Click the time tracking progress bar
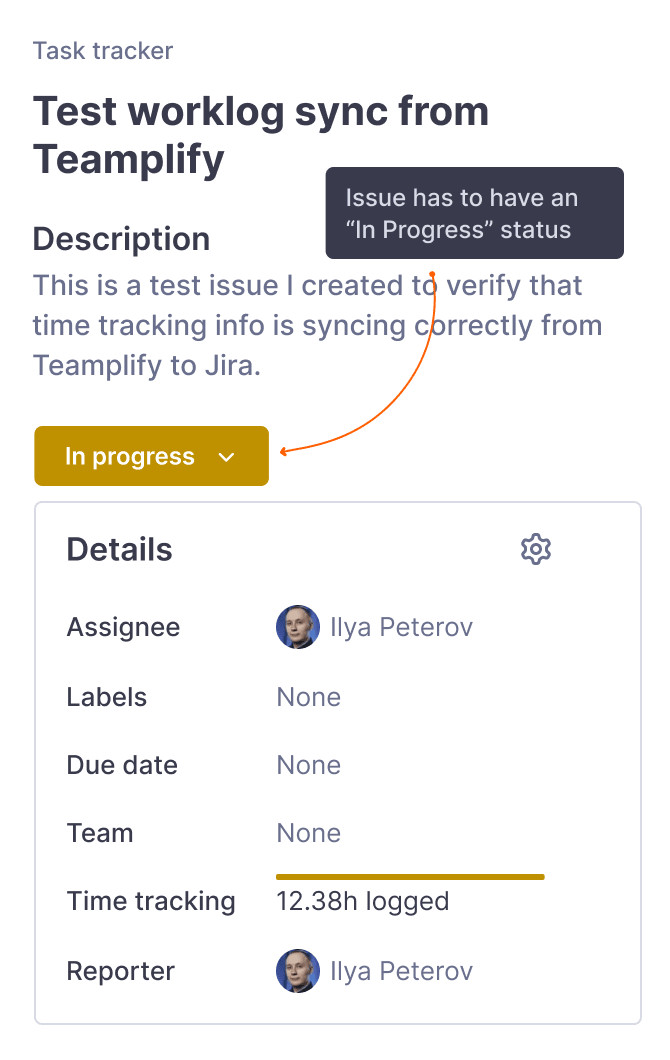 click(410, 877)
